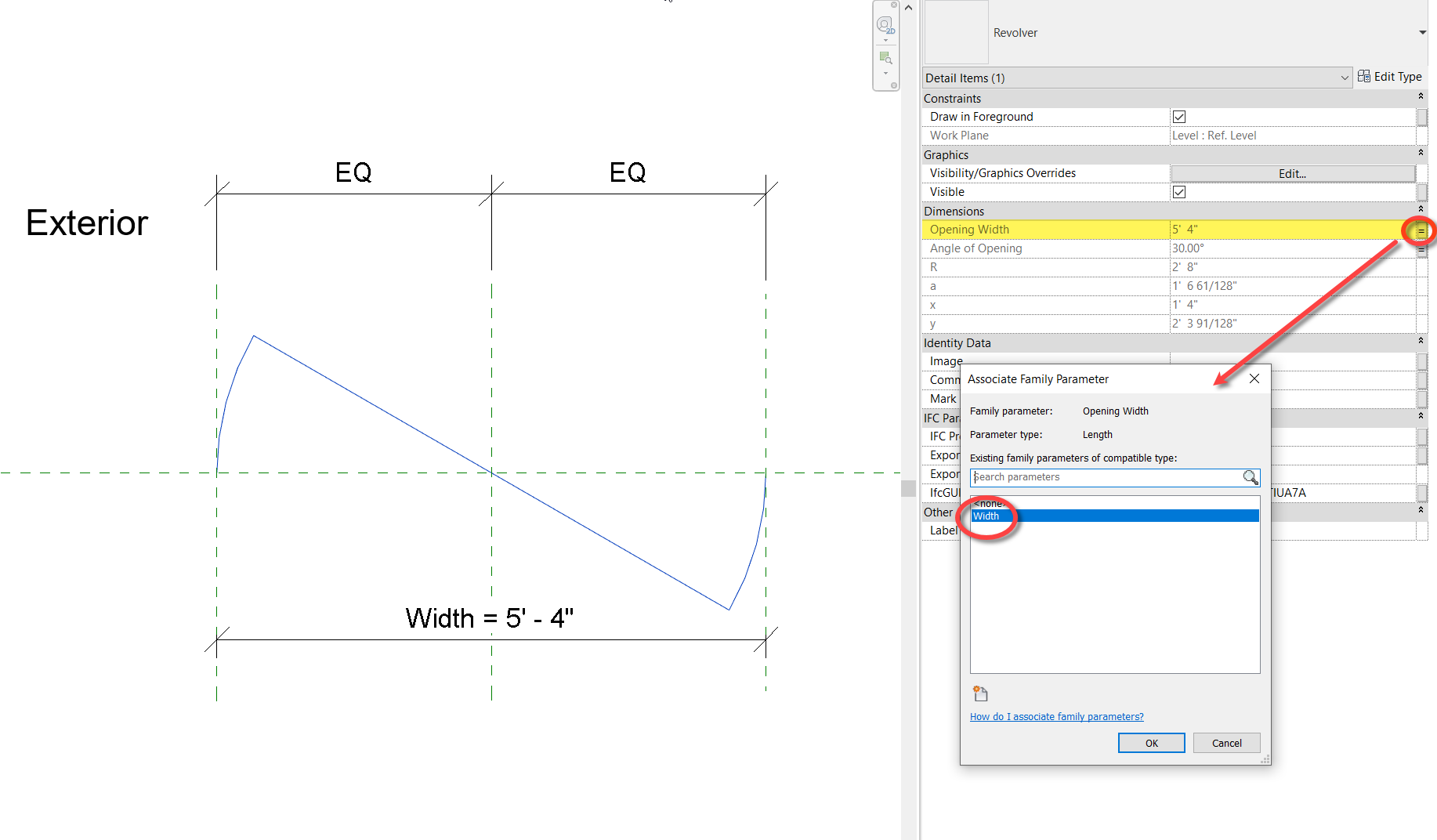Open Edit for Visibility/Graphics Overrides
Viewport: 1437px width, 840px height.
point(1291,173)
